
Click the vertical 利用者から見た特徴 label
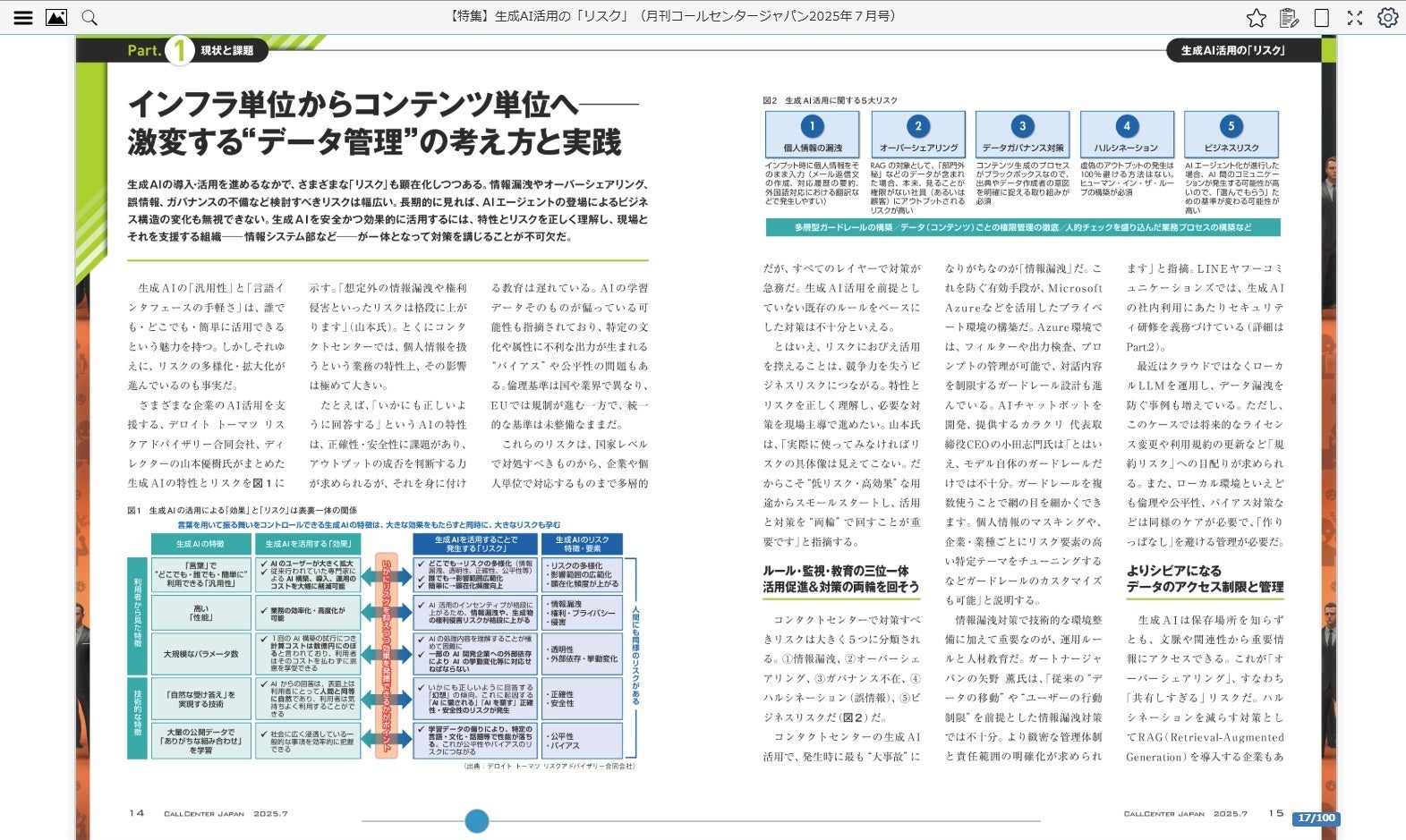point(137,616)
